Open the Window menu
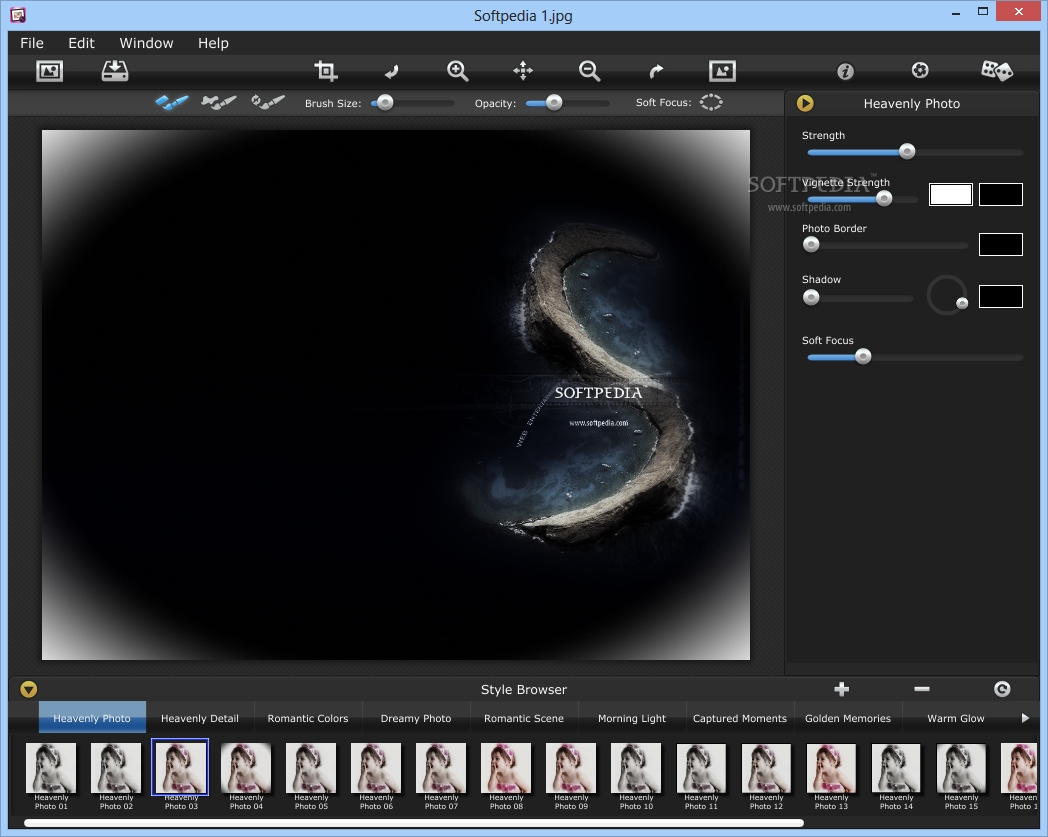Image resolution: width=1048 pixels, height=837 pixels. point(146,43)
